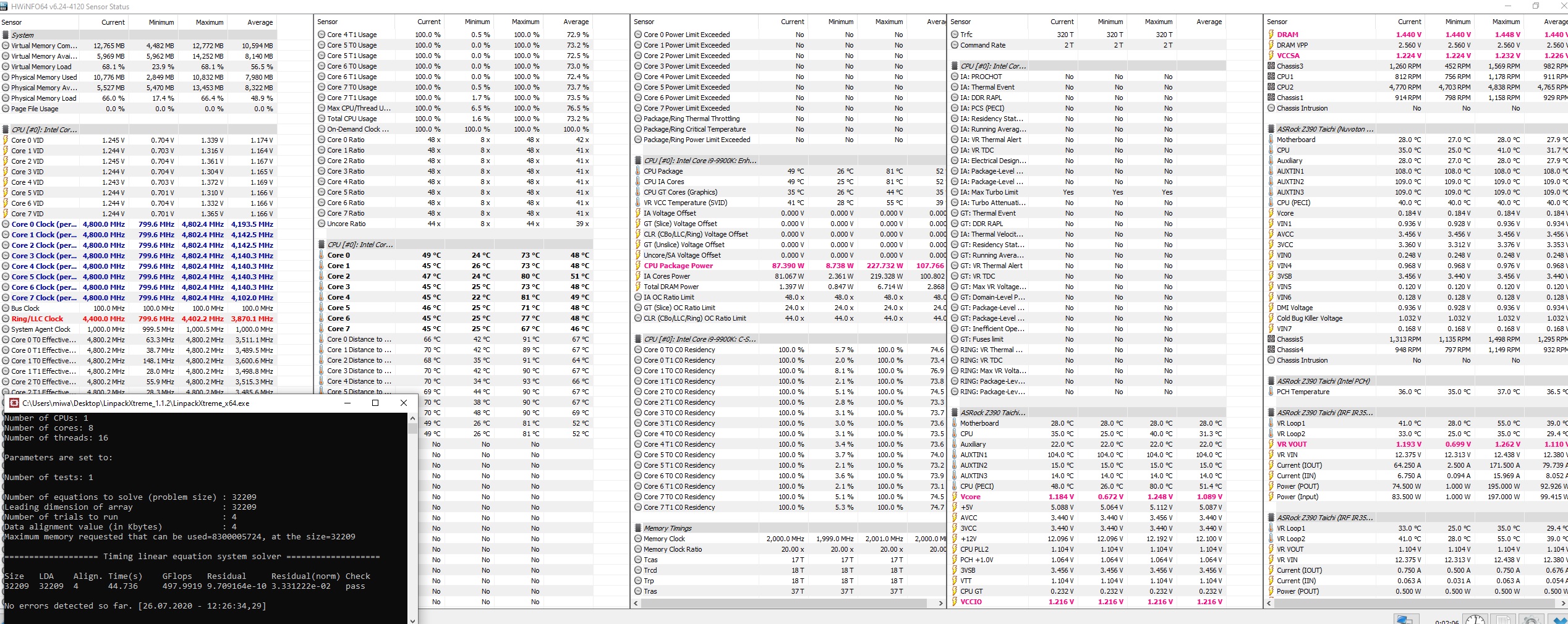This screenshot has height=624, width=1568.
Task: Click the CPU Package Power lightning icon
Action: 638,266
